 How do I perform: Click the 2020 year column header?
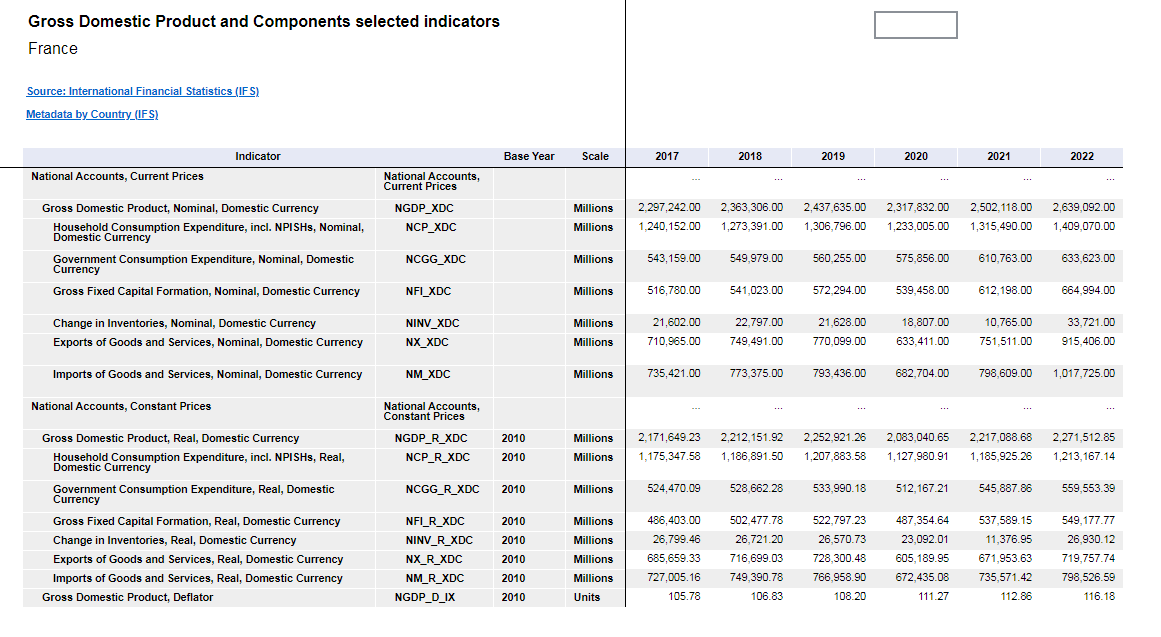[x=916, y=156]
